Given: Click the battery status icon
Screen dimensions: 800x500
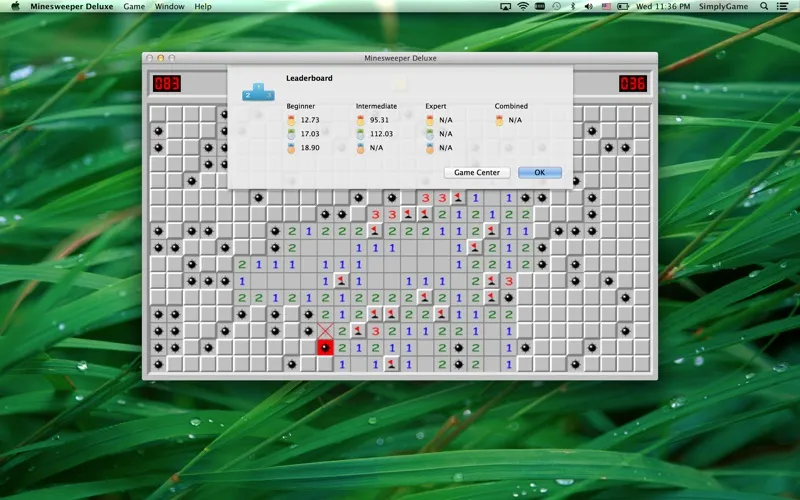Looking at the screenshot, I should (623, 6).
